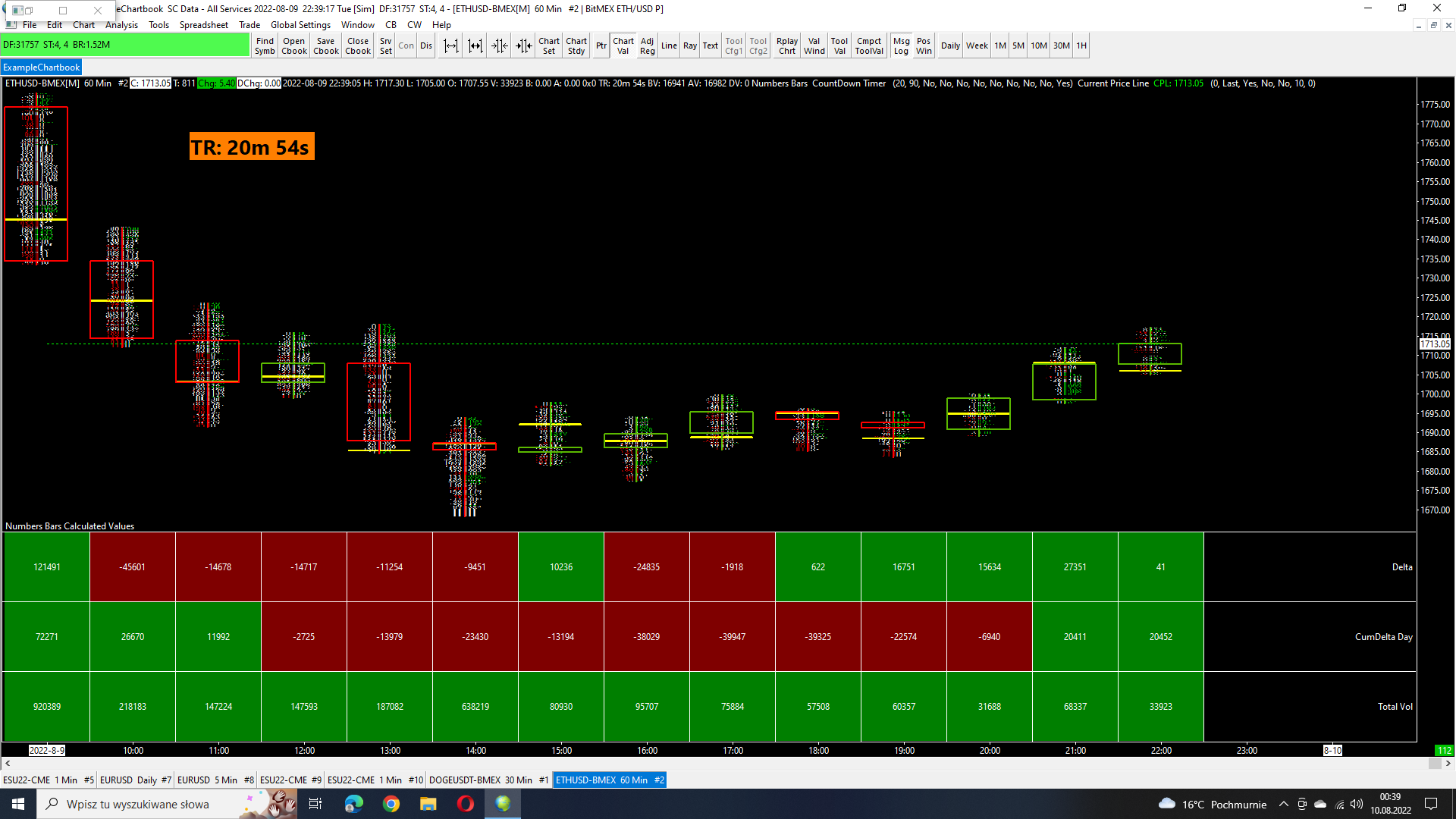Open the Trade menu
The width and height of the screenshot is (1456, 819).
tap(249, 25)
